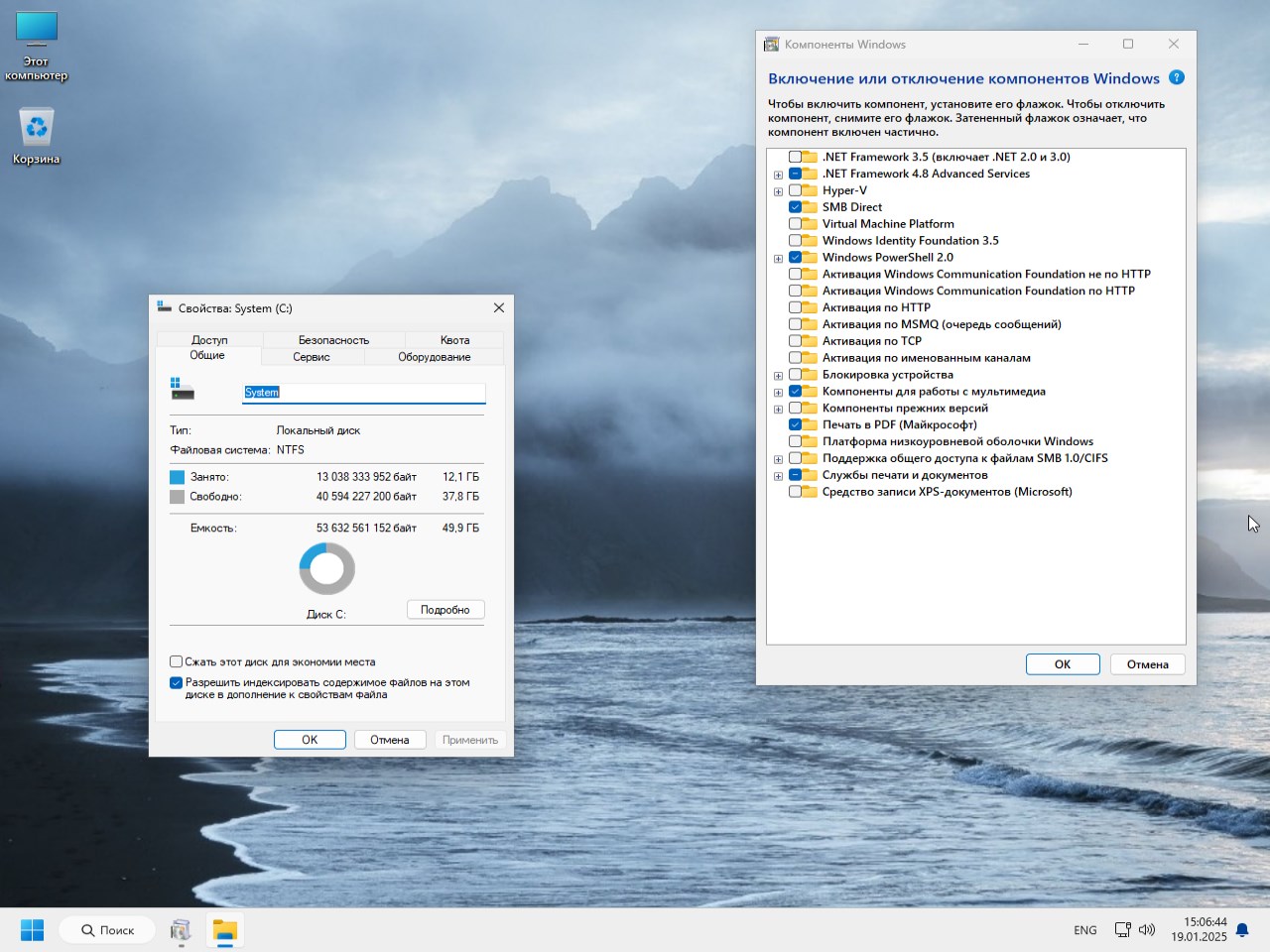
Task: Confirm Windows Components dialog with OK
Action: click(x=1063, y=664)
